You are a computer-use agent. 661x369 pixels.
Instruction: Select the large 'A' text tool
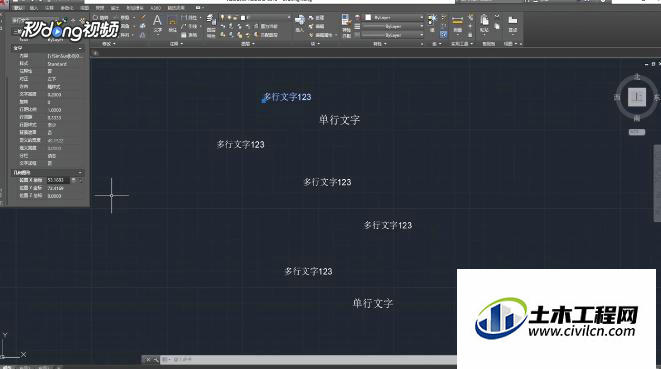tap(157, 21)
